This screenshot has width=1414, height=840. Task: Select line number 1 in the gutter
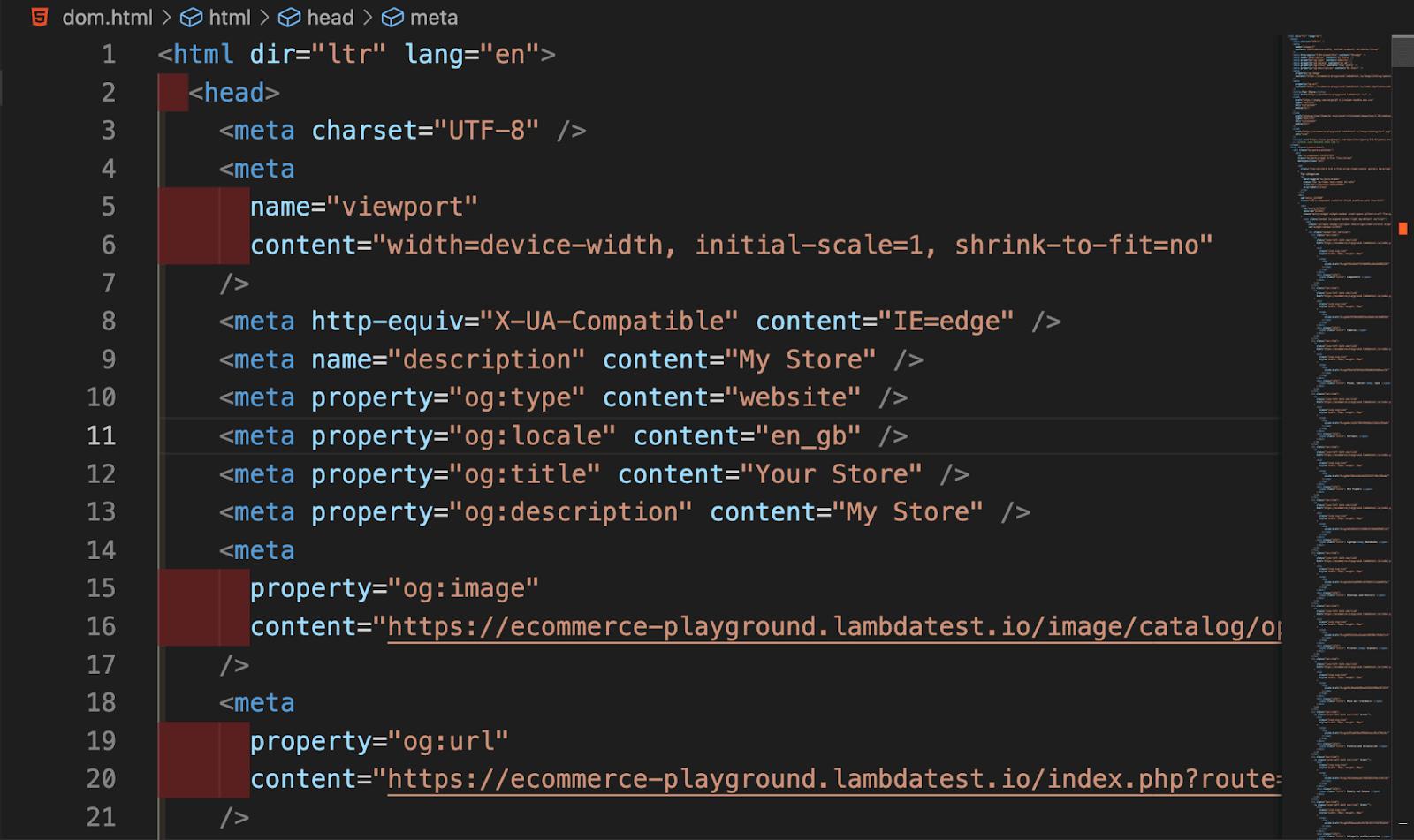[109, 55]
